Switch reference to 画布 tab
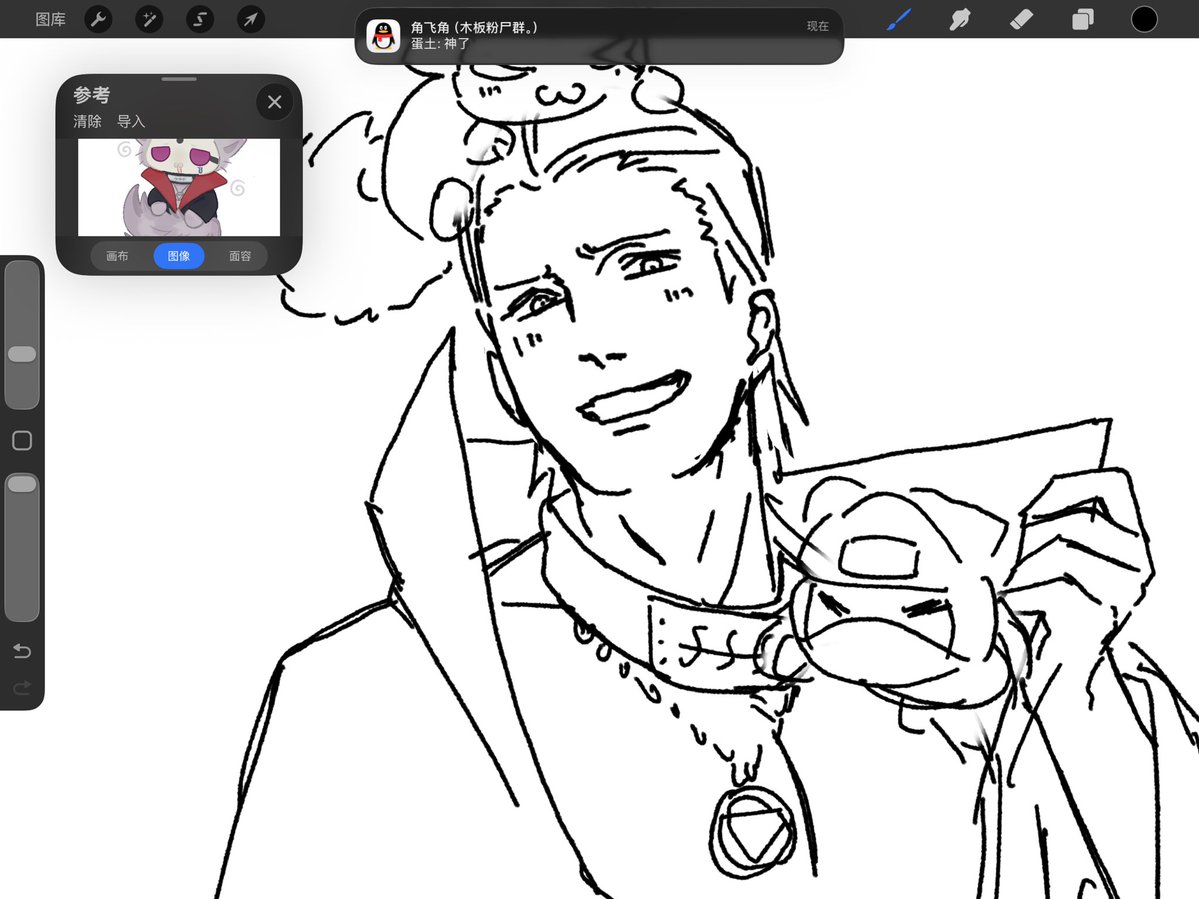Screen dimensions: 1199x899 coord(117,255)
